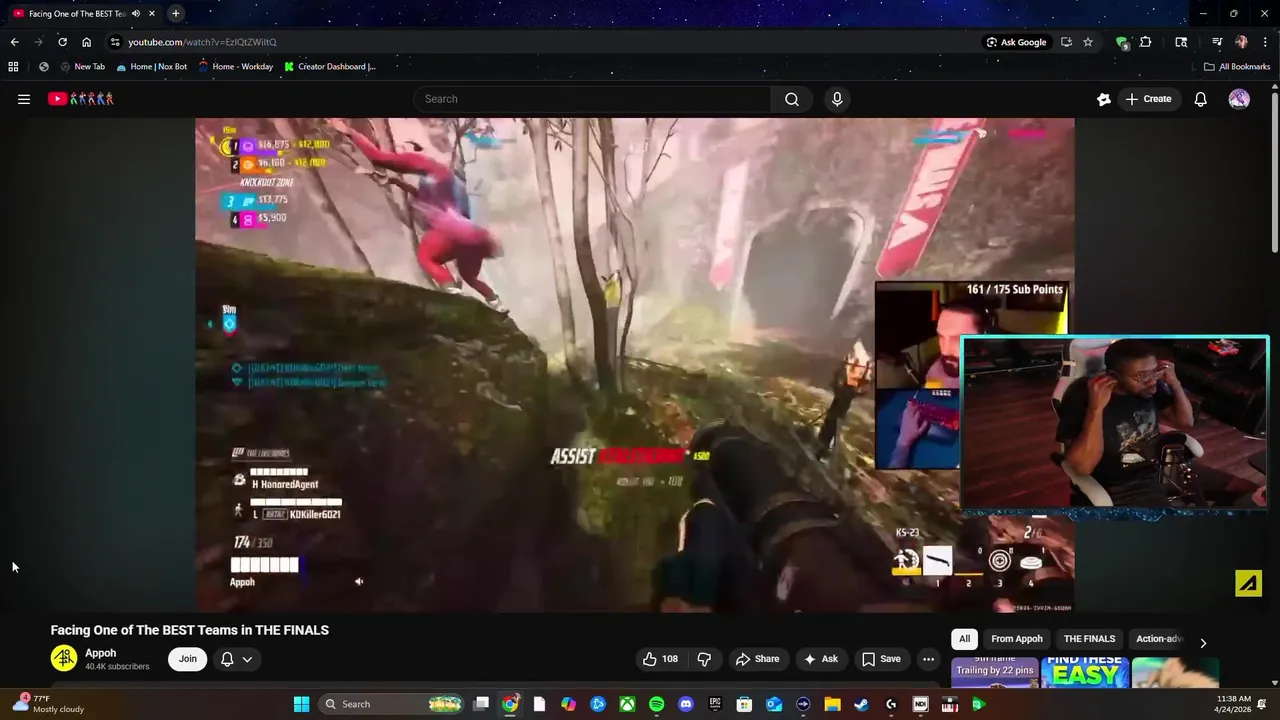1280x720 pixels.
Task: Open the Chrome profile avatar
Action: (x=1241, y=42)
